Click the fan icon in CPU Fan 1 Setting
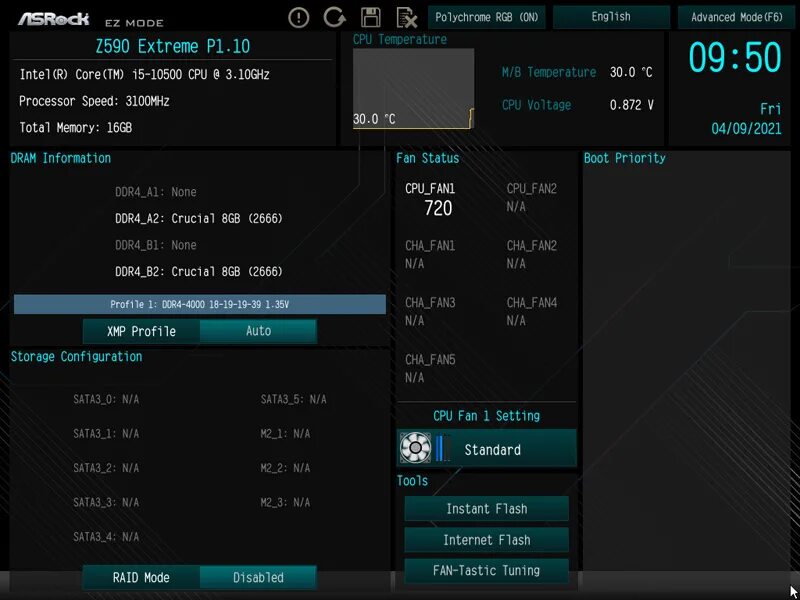Screen dimensions: 800x600 click(x=415, y=448)
